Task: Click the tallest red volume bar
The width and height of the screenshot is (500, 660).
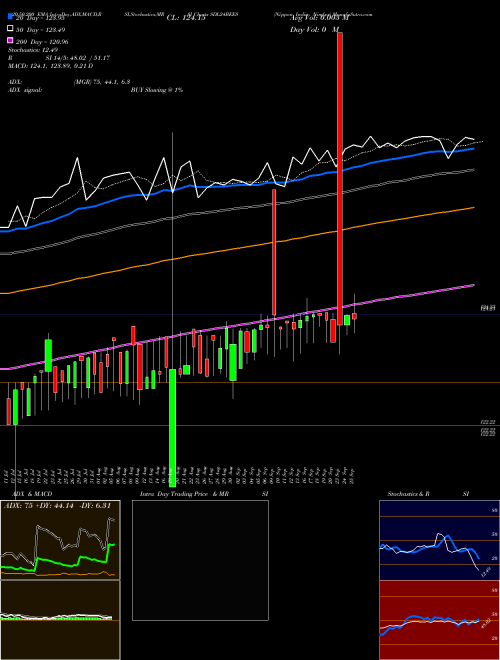Action: (340, 178)
